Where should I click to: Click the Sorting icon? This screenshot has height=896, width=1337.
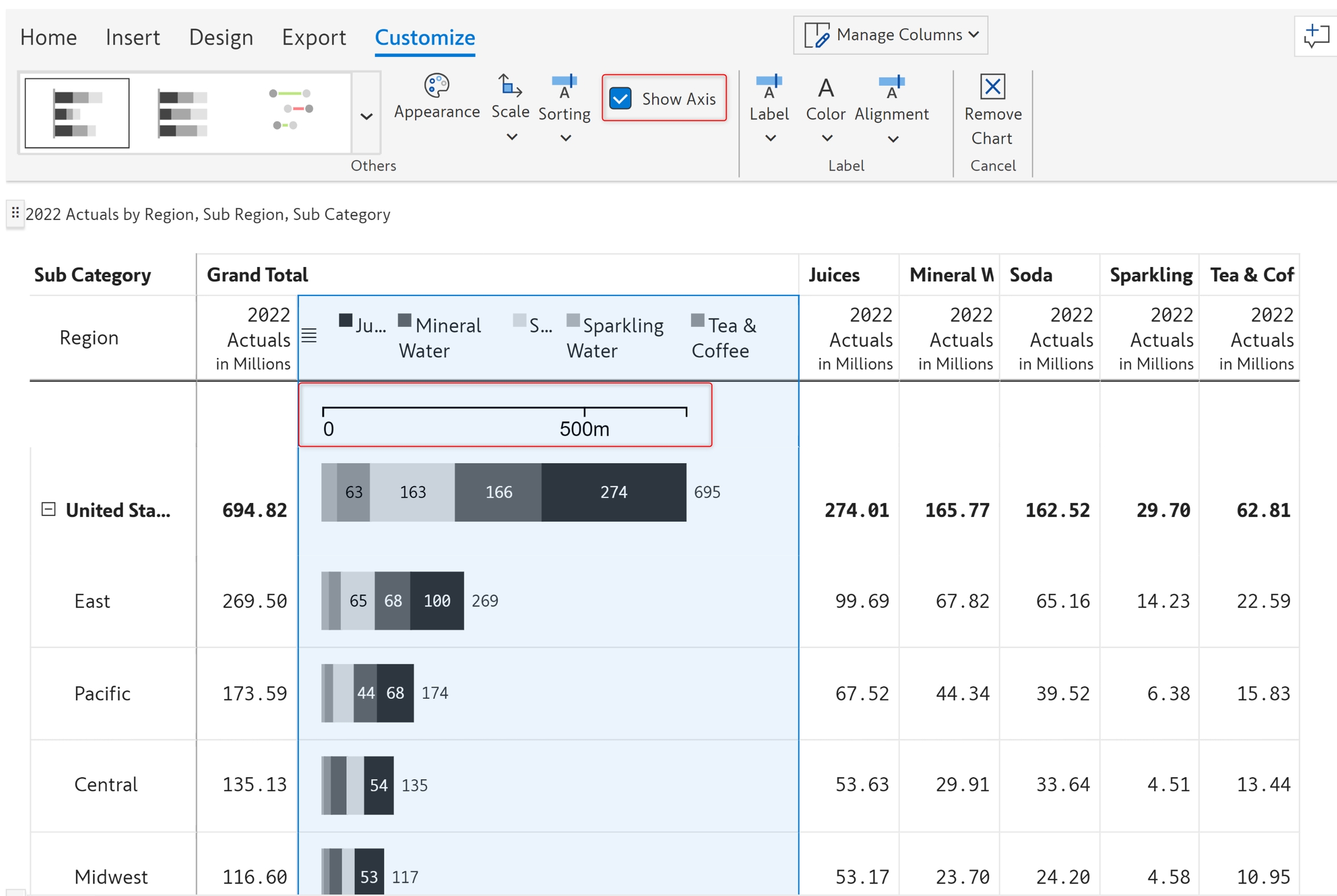pyautogui.click(x=564, y=86)
